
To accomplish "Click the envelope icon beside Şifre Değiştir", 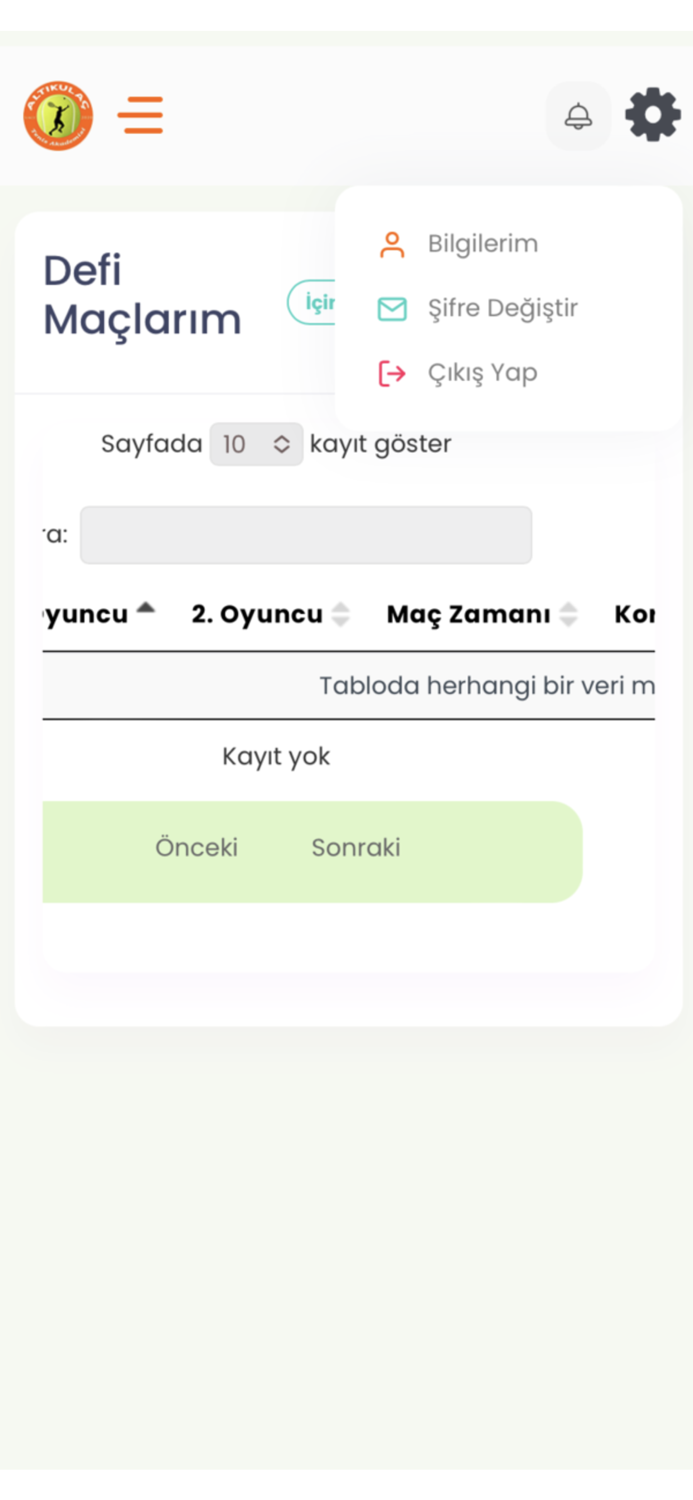I will [393, 307].
